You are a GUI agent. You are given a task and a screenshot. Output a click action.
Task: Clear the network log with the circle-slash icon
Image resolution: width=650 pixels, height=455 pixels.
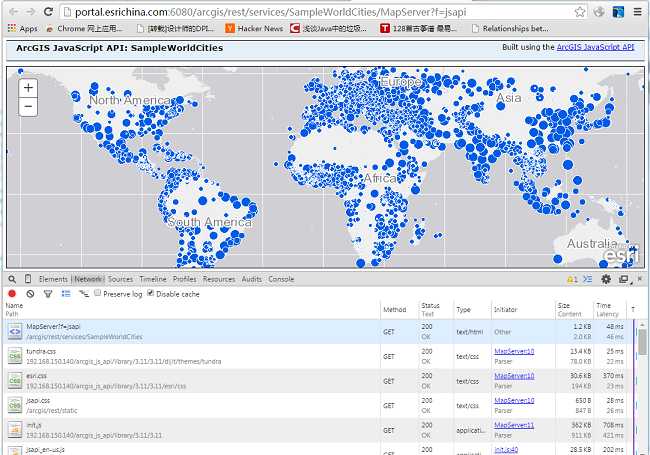pos(30,294)
